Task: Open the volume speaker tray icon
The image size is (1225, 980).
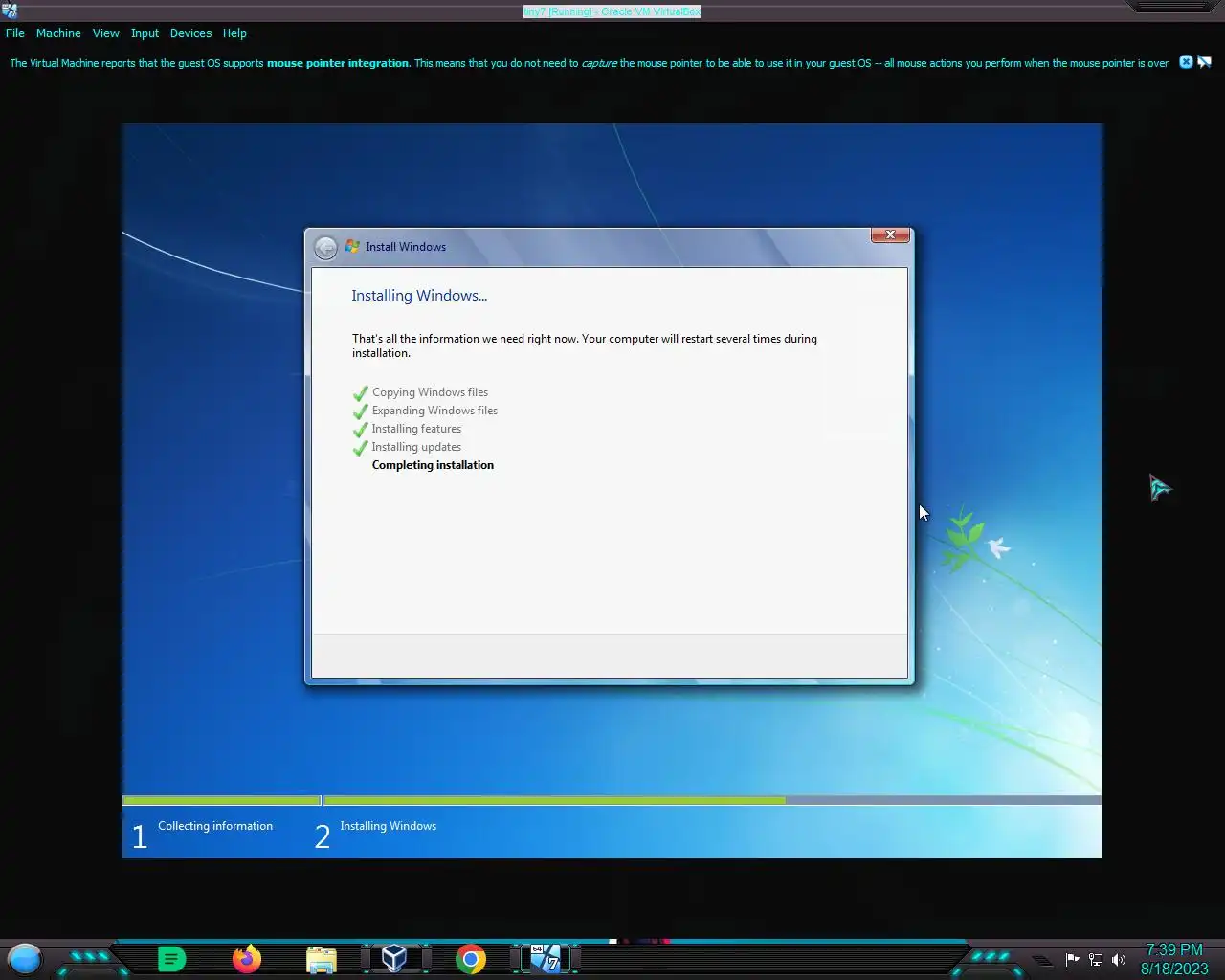Action: 1119,960
